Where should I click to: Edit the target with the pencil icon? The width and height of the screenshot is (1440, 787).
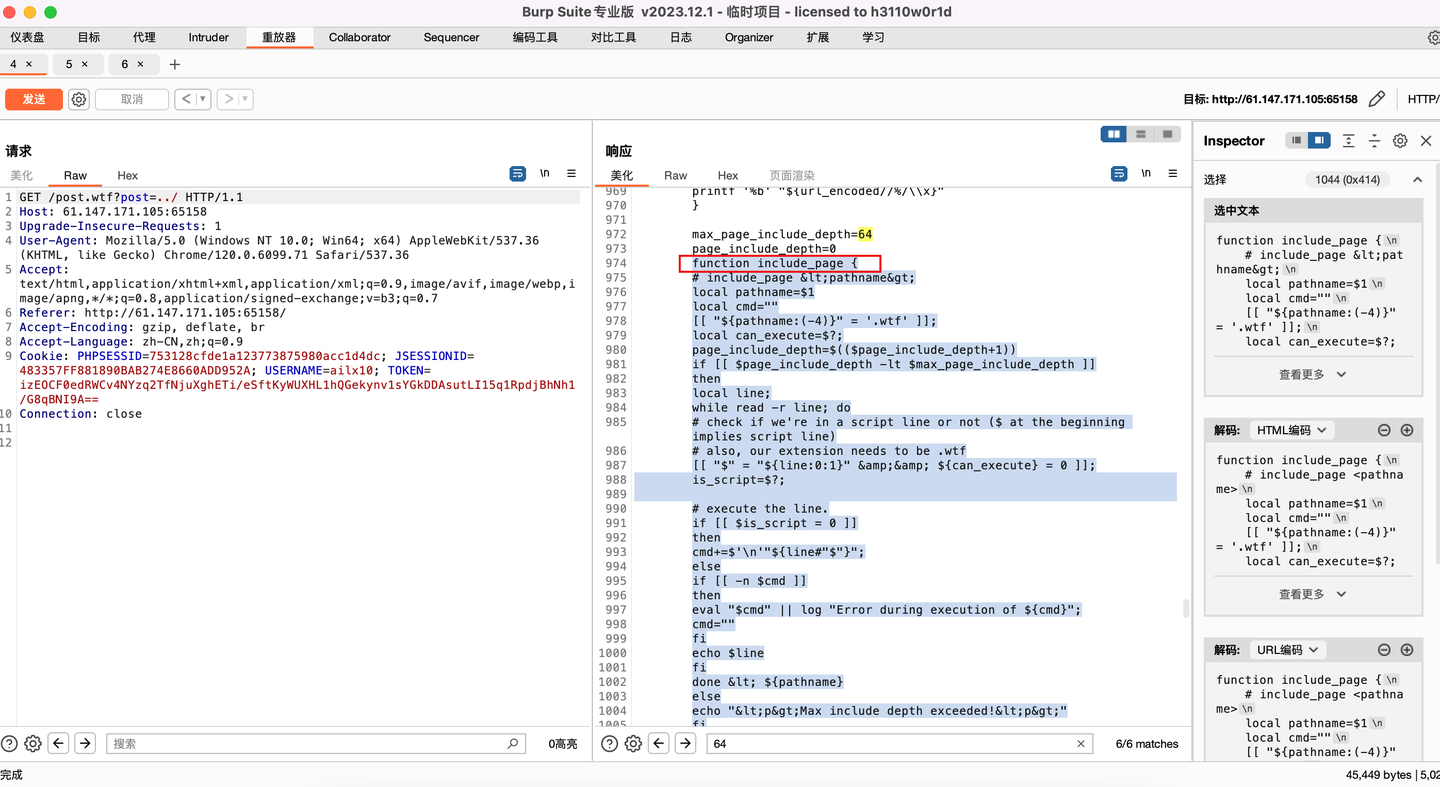(1377, 99)
